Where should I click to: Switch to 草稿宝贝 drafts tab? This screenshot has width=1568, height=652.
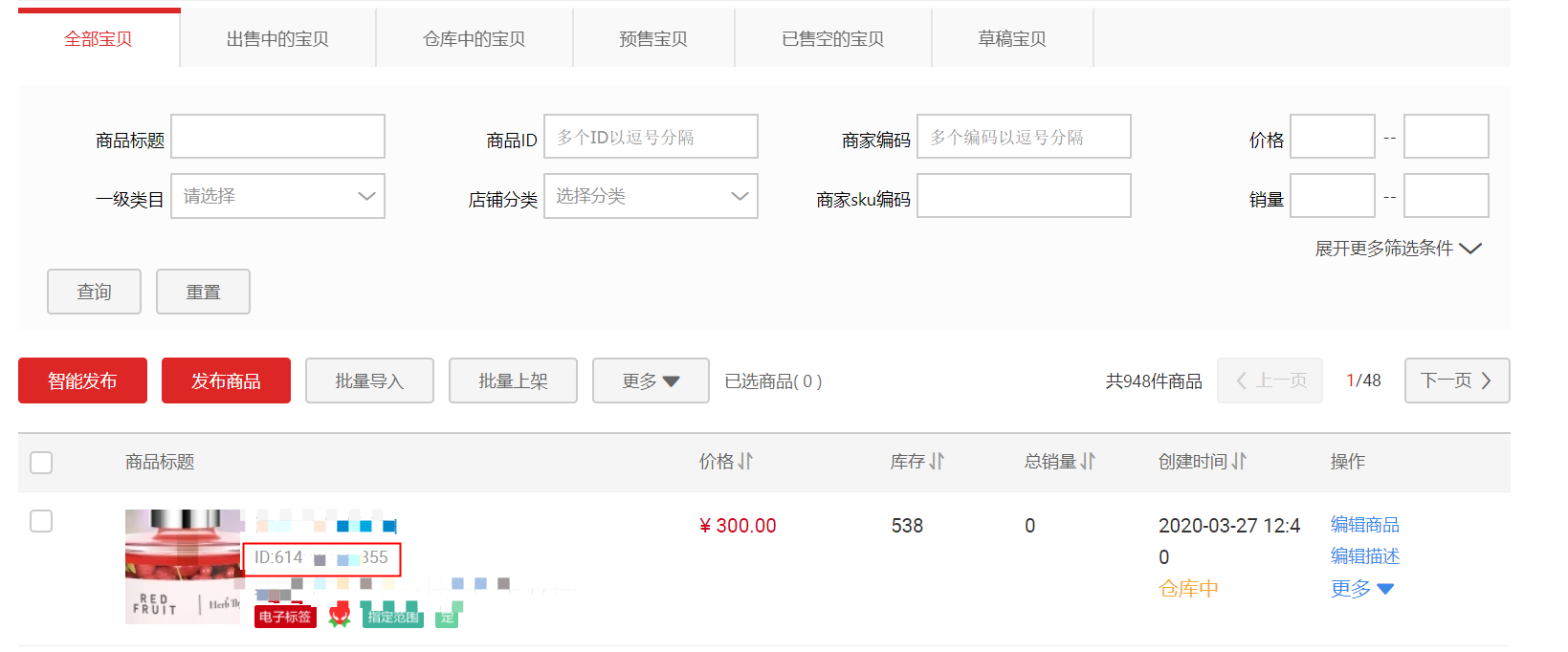point(1012,39)
